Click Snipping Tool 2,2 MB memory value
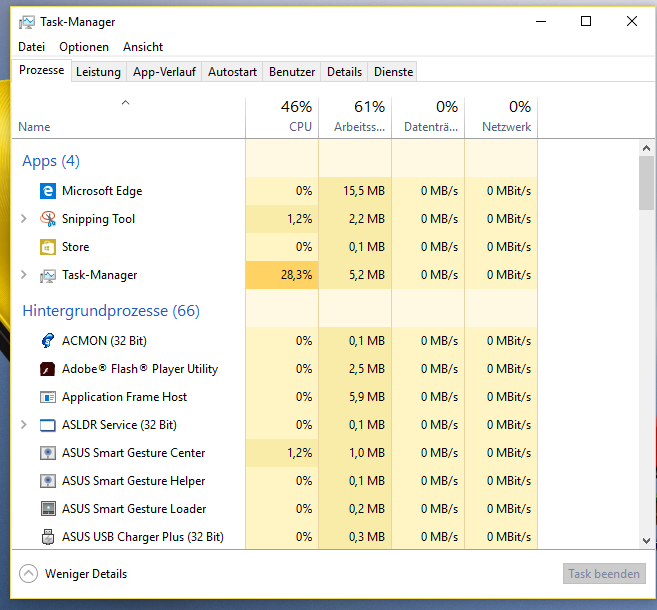Viewport: 657px width, 610px height. coord(367,219)
